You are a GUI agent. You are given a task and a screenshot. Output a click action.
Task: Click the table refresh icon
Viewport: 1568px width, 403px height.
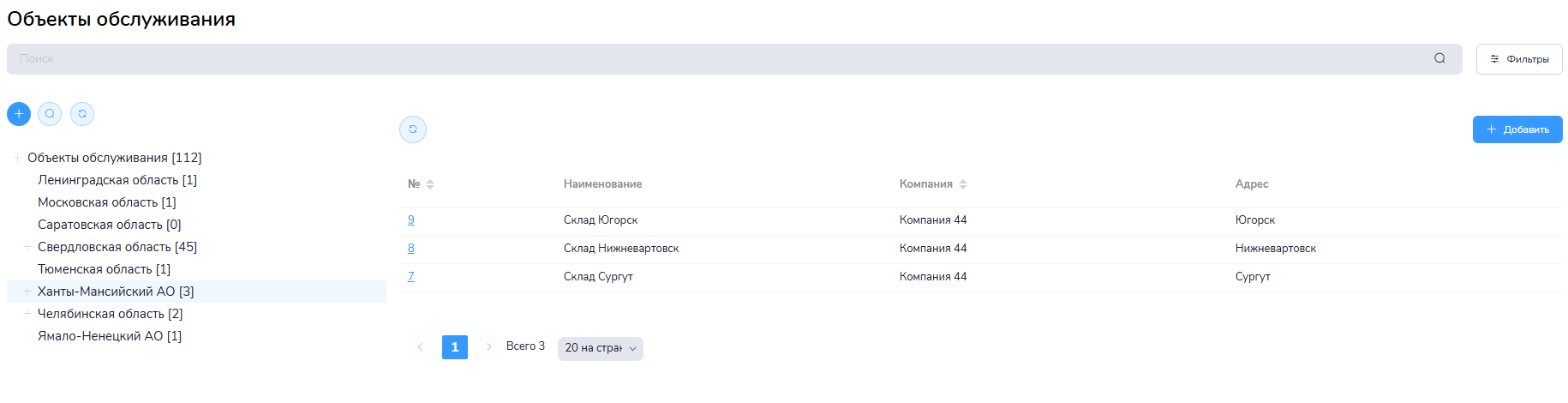pyautogui.click(x=413, y=129)
